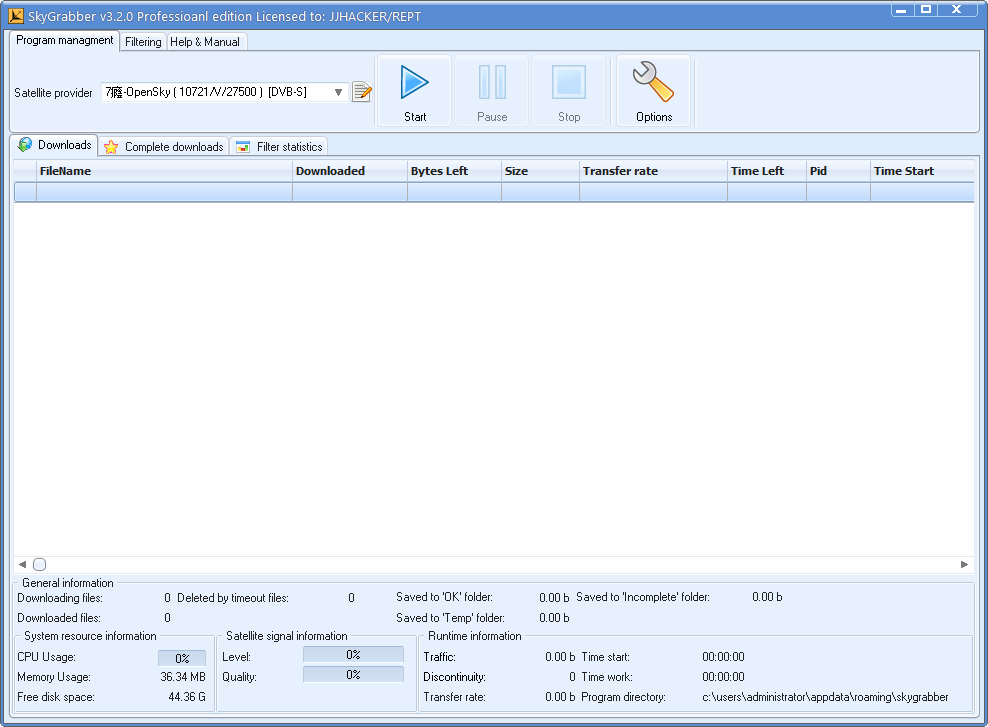Viewport: 988px width, 727px height.
Task: Click the horizontal scrollbar thumb
Action: point(39,564)
